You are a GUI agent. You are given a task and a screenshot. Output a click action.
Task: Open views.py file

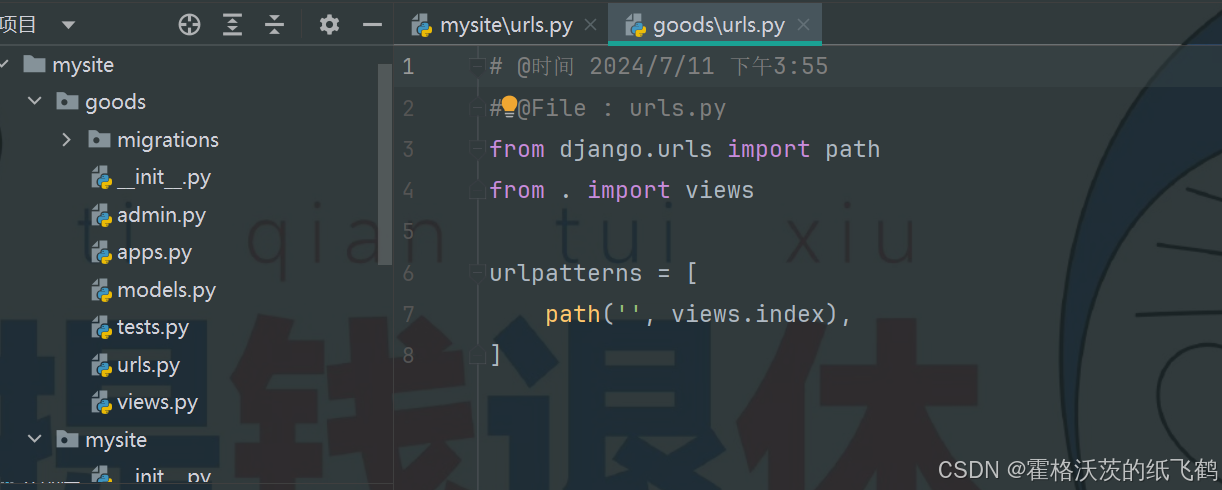pos(157,402)
